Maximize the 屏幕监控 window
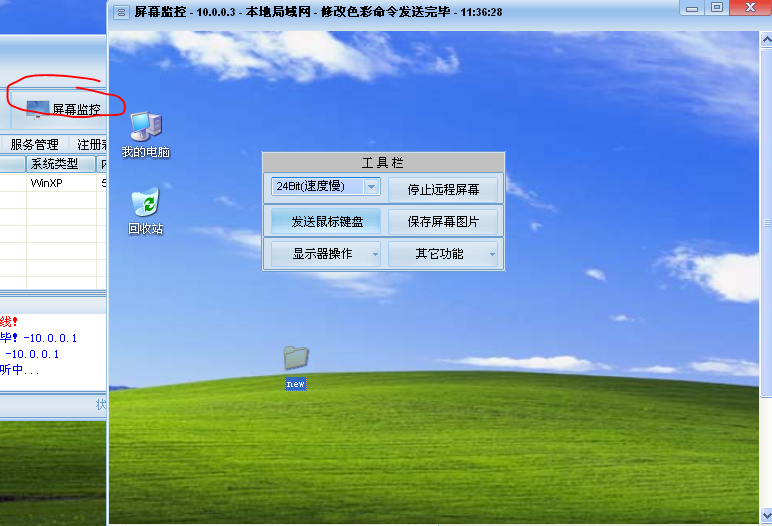Screen dimensions: 772x526 [717, 8]
